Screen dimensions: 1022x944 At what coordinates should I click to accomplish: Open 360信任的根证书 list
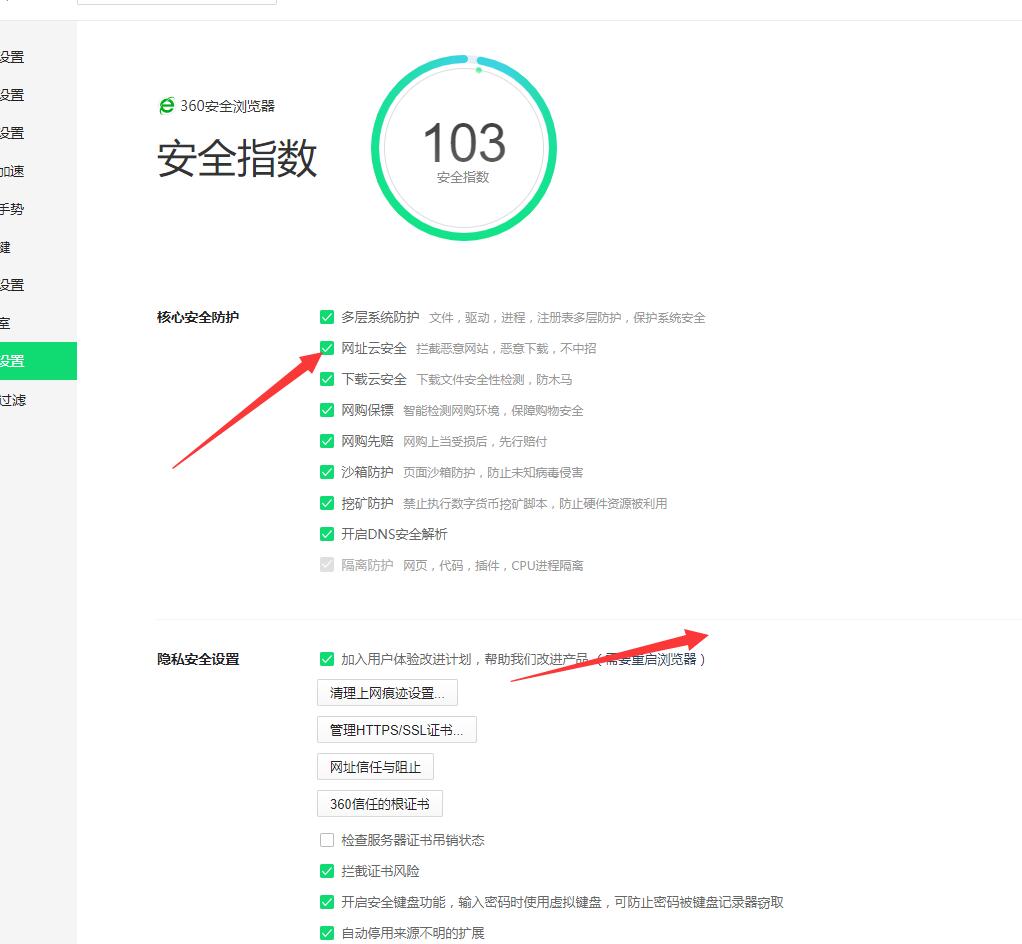[379, 803]
